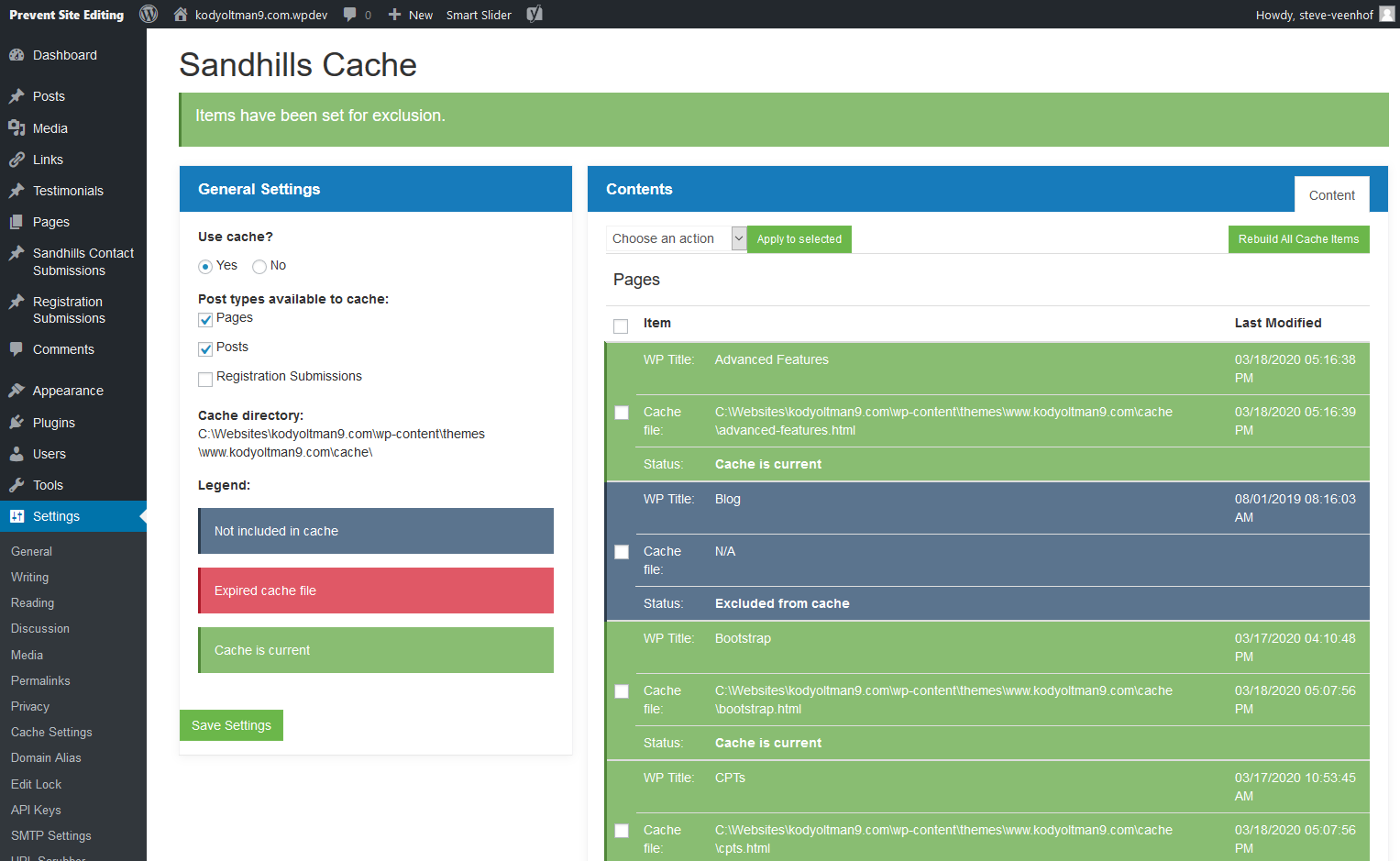
Task: Click the Tools wrench icon in sidebar
Action: click(x=17, y=485)
